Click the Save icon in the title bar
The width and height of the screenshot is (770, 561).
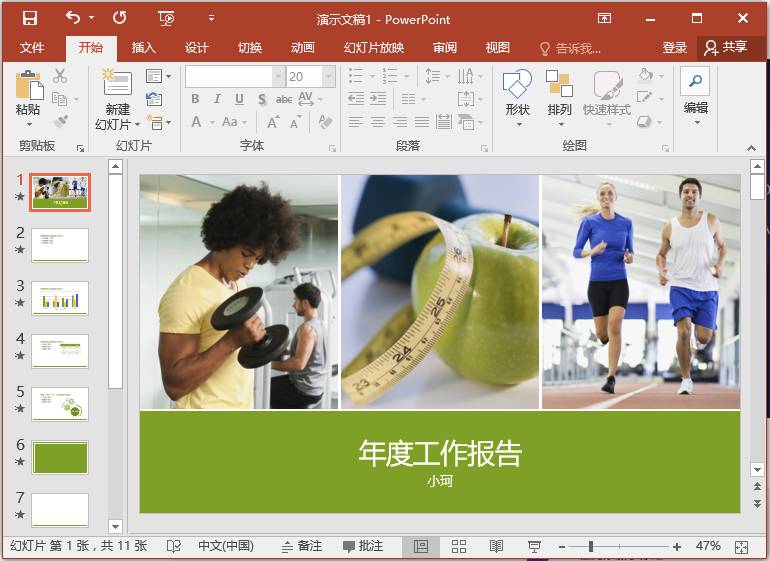tap(30, 18)
